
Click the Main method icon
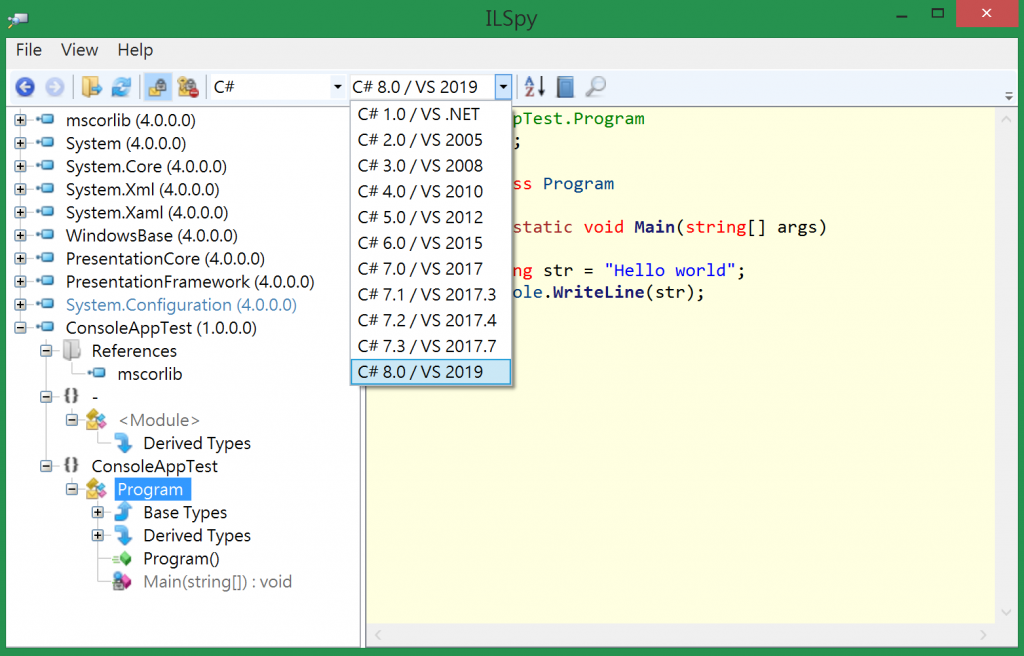point(122,582)
